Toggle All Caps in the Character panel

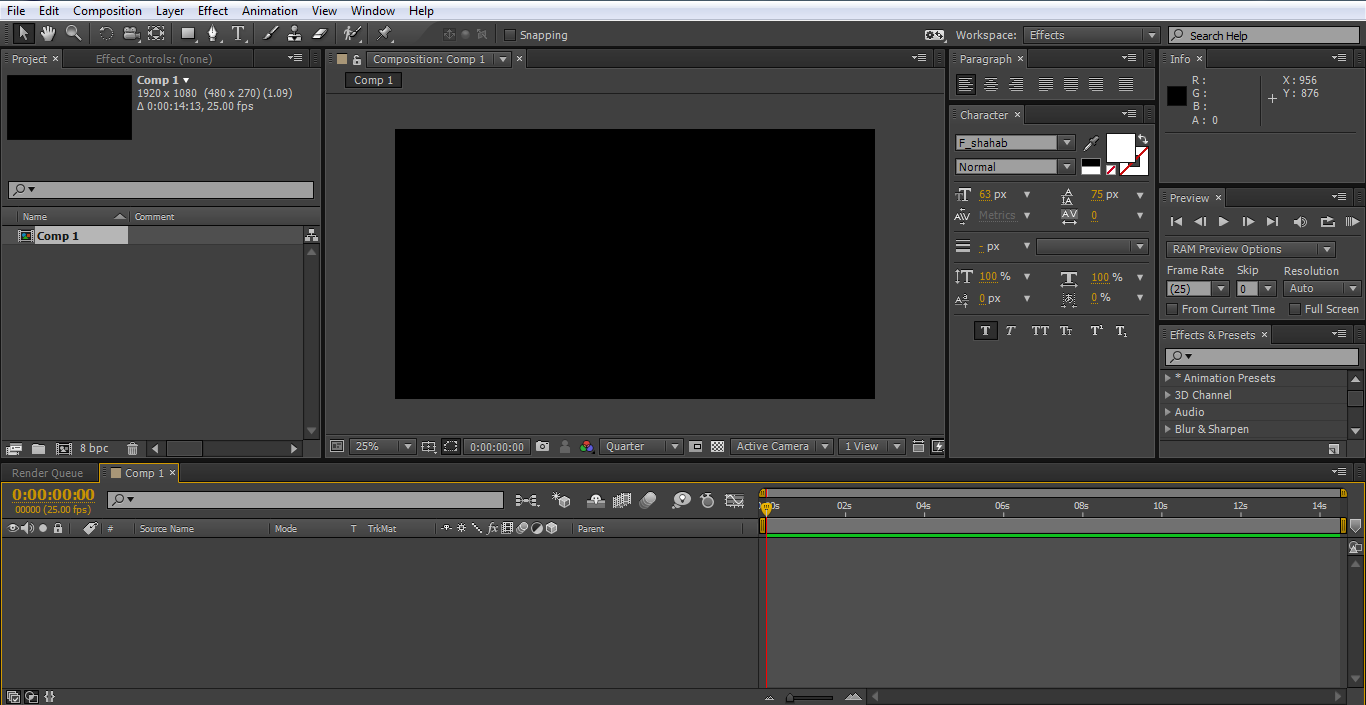tap(1040, 331)
